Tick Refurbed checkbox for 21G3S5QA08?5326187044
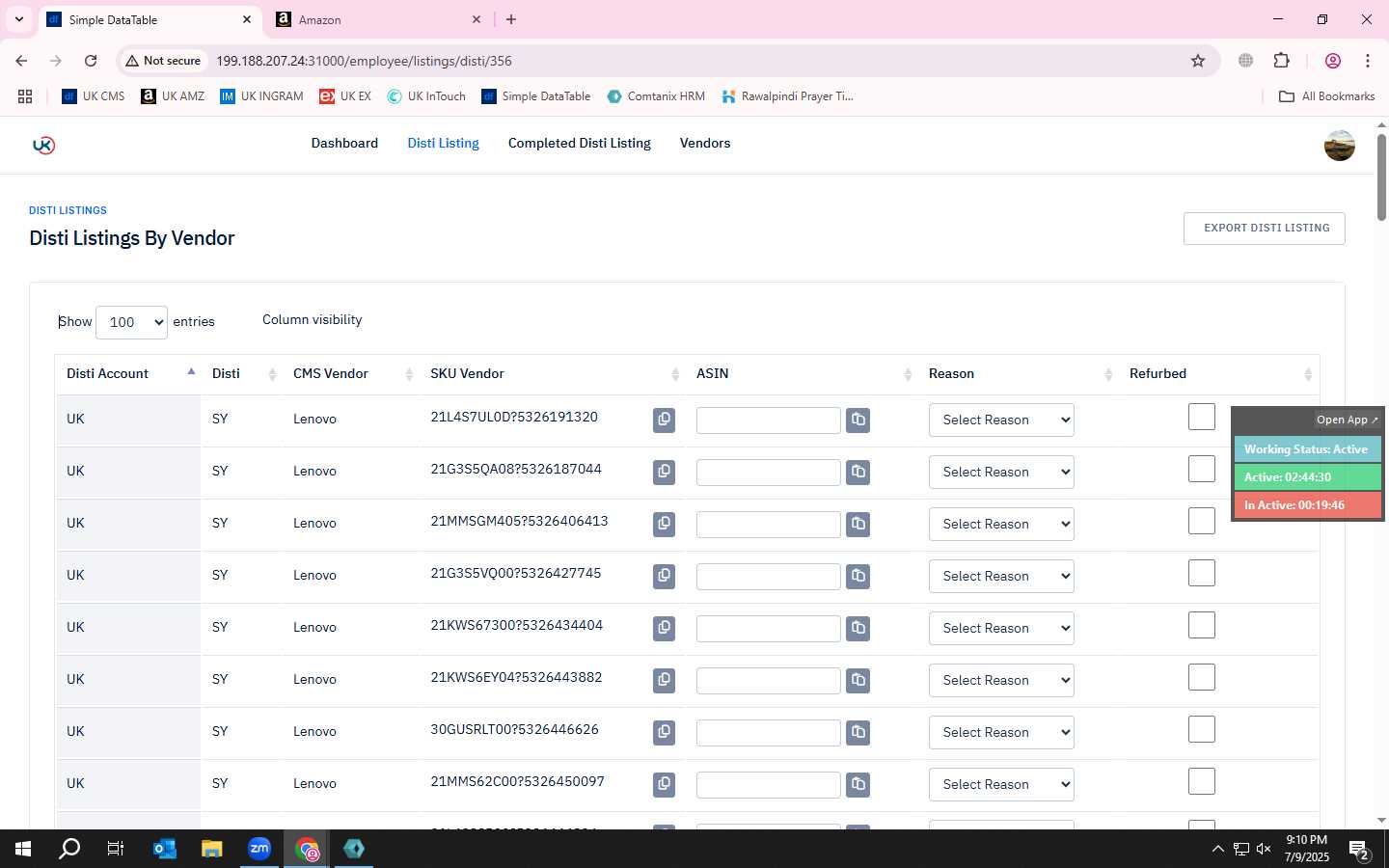Image resolution: width=1389 pixels, height=868 pixels. [x=1202, y=469]
